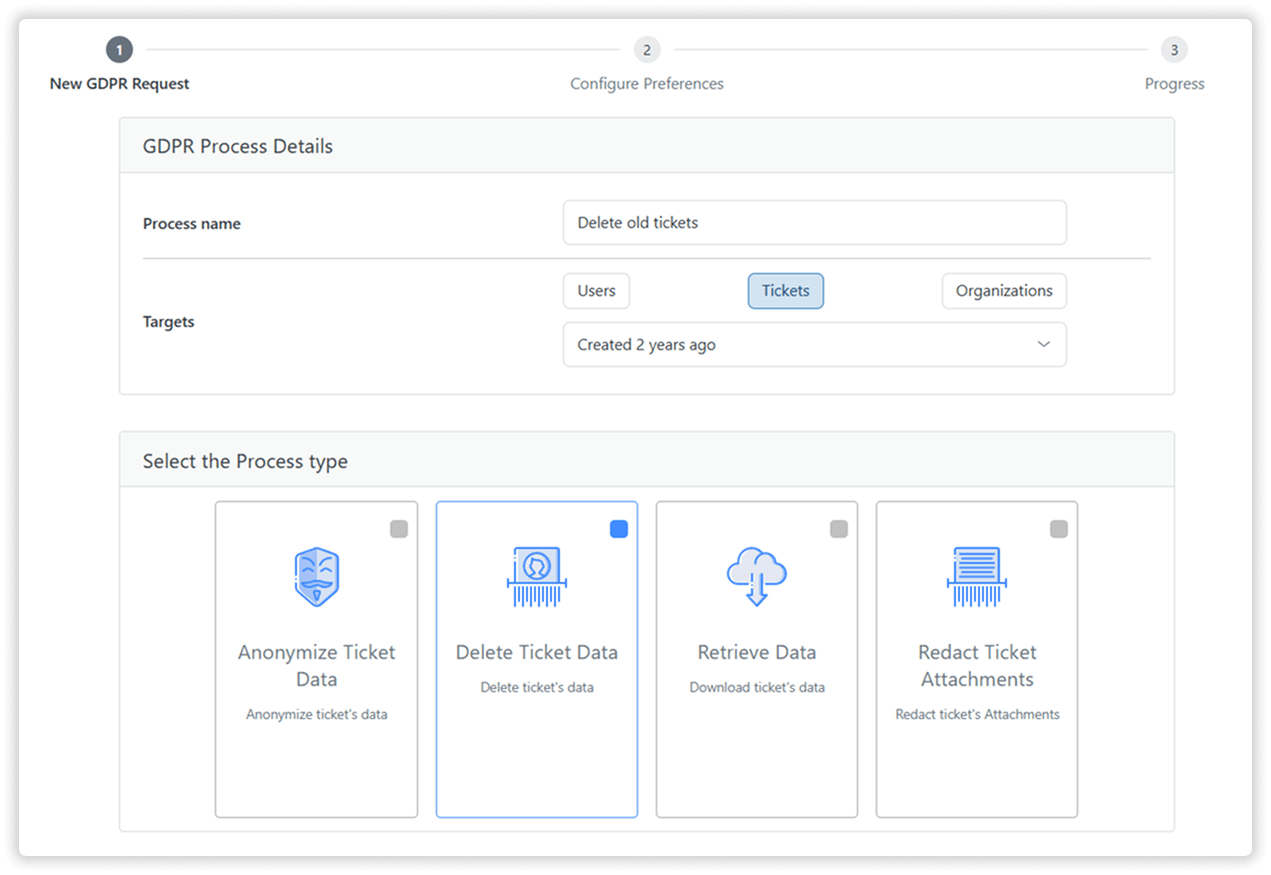The image size is (1271, 875).
Task: Click the Redact Ticket Attachments document icon
Action: [x=977, y=577]
